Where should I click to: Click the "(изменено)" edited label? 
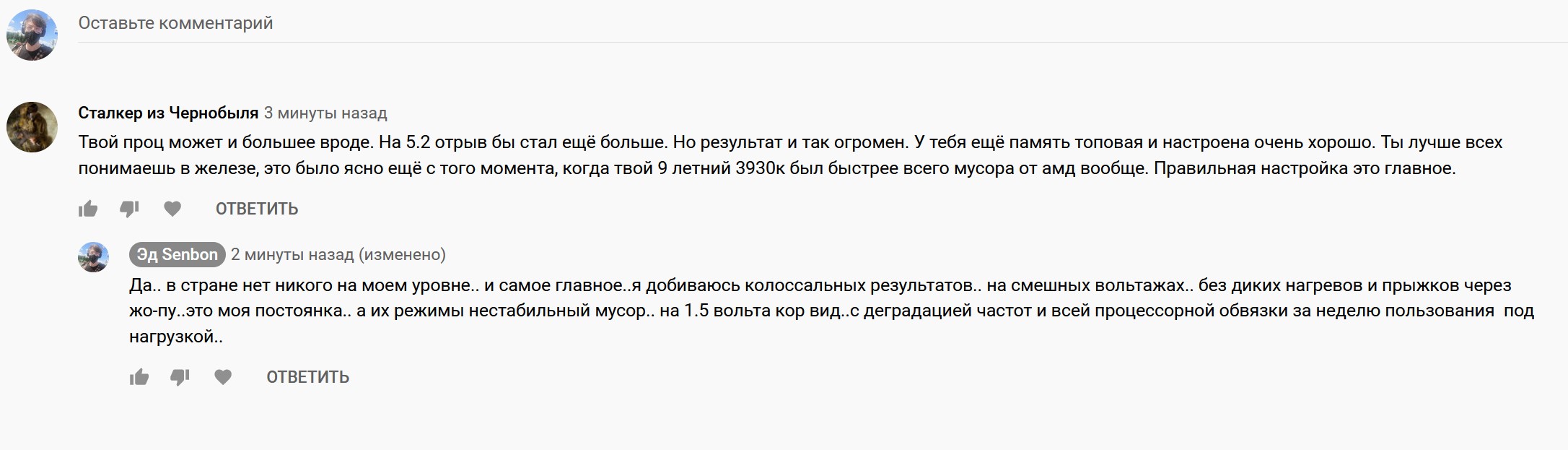[402, 254]
